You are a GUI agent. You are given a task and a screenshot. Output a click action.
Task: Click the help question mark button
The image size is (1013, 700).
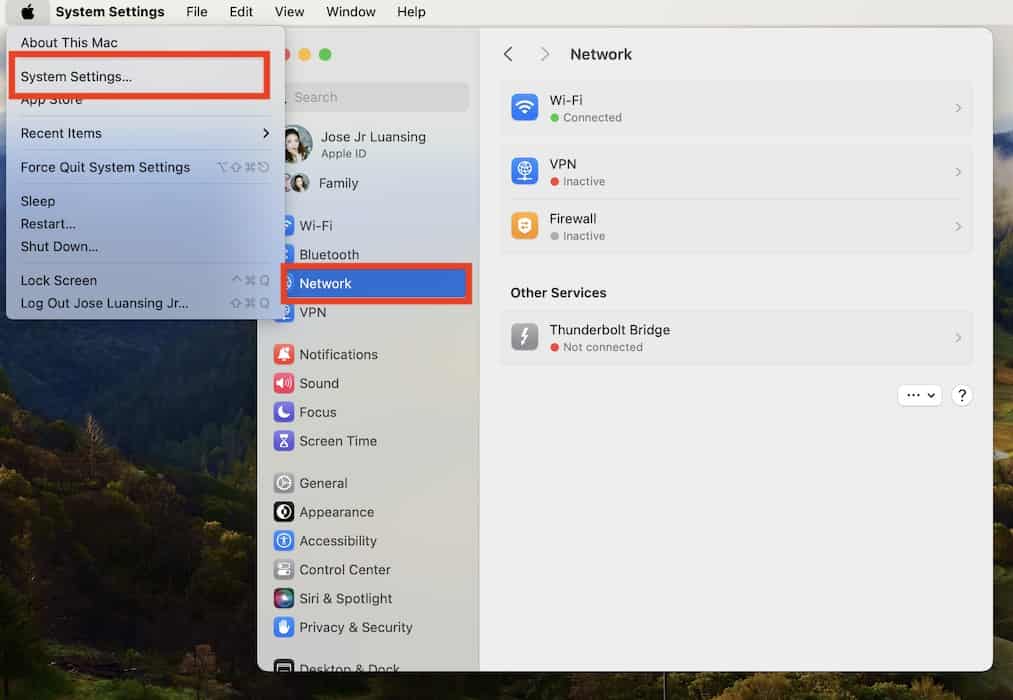tap(961, 395)
